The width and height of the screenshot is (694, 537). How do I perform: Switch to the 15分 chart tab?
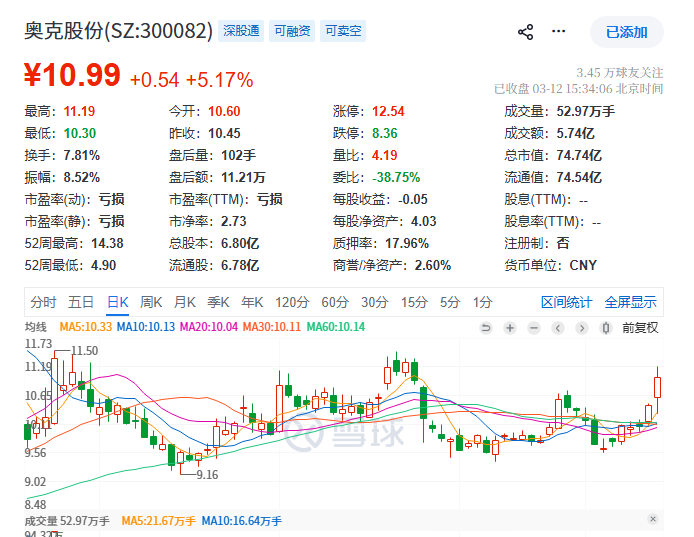point(414,302)
